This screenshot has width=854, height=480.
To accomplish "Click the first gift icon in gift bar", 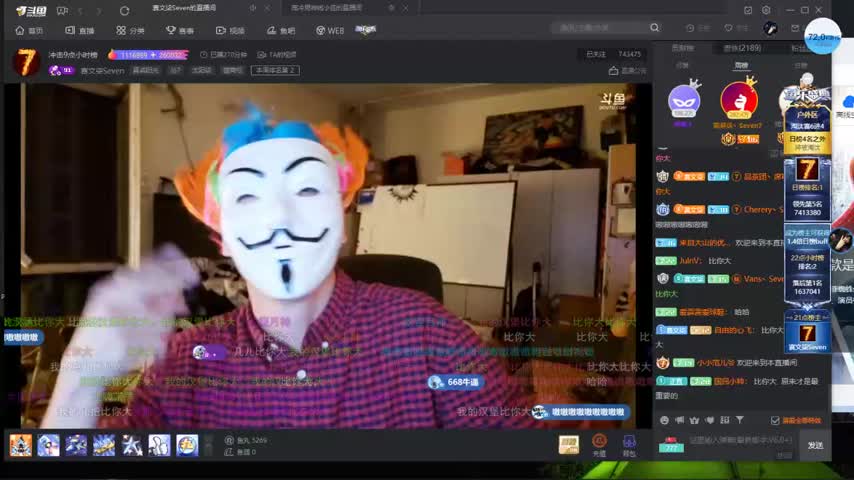I will point(21,445).
